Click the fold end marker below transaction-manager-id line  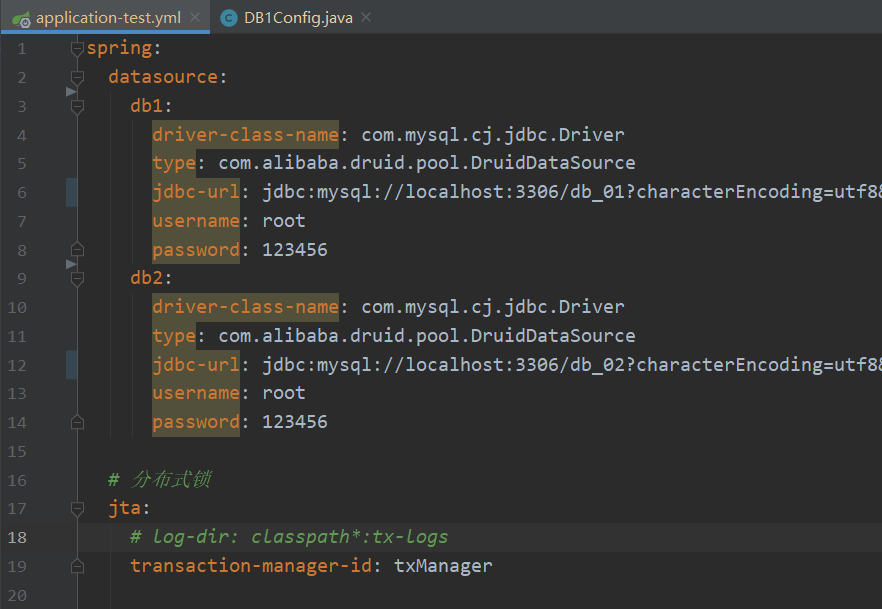pyautogui.click(x=77, y=565)
